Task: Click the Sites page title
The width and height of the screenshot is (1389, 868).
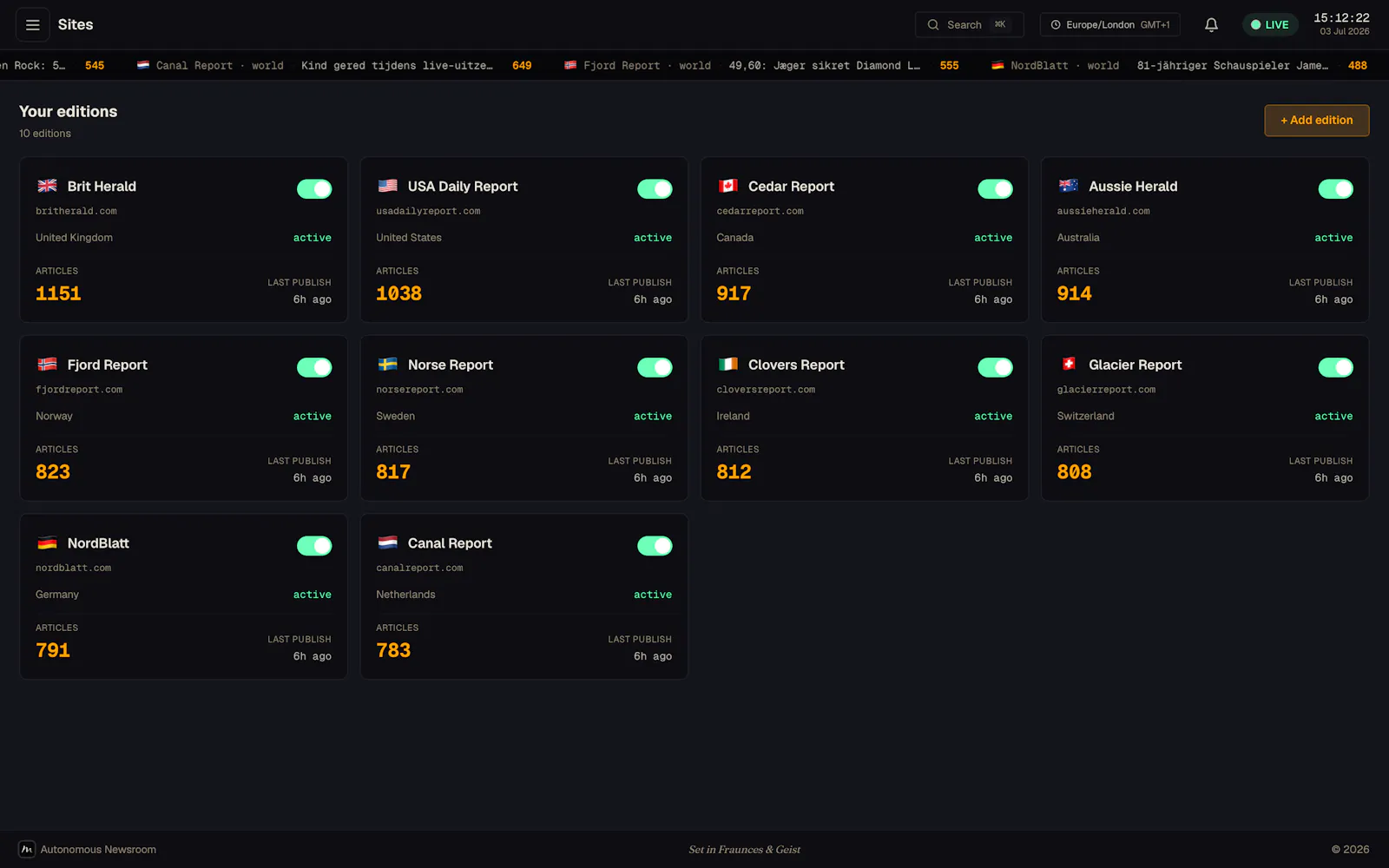Action: (x=76, y=25)
